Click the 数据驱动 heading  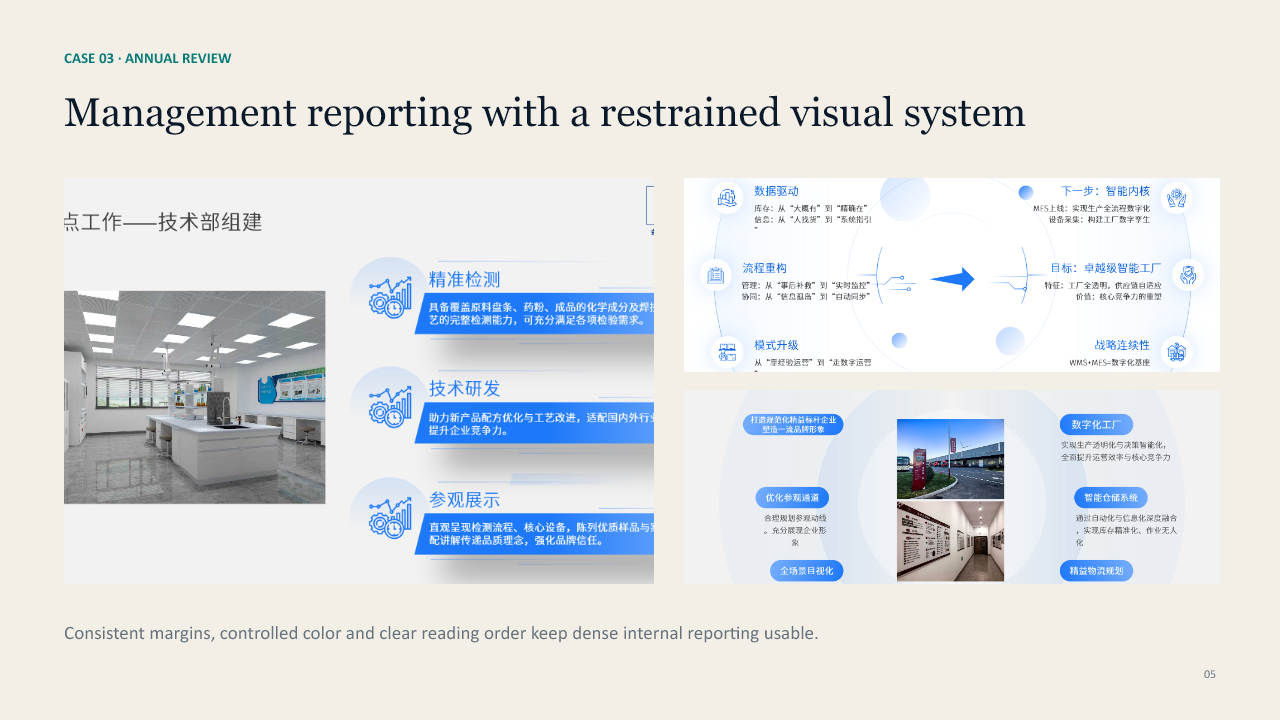point(776,191)
